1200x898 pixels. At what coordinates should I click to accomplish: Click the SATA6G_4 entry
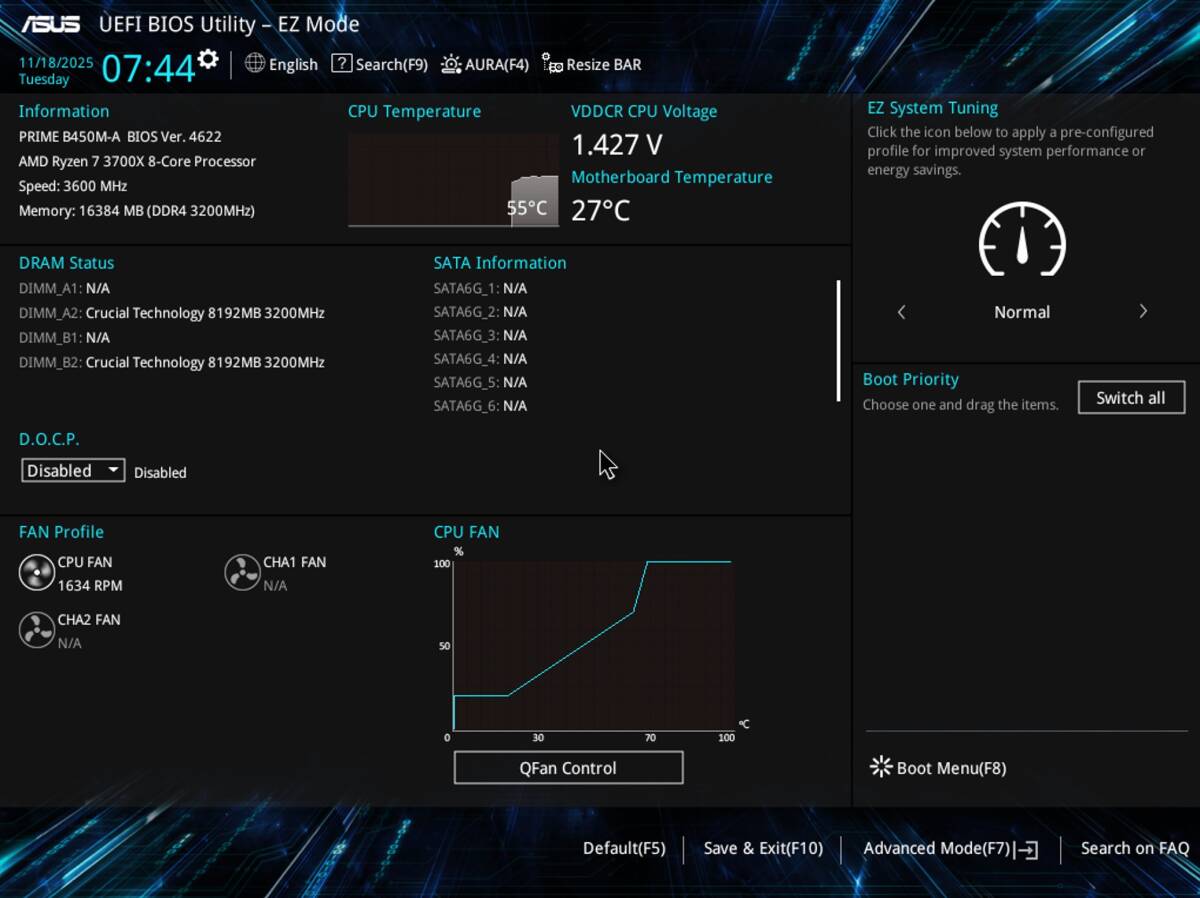coord(480,359)
